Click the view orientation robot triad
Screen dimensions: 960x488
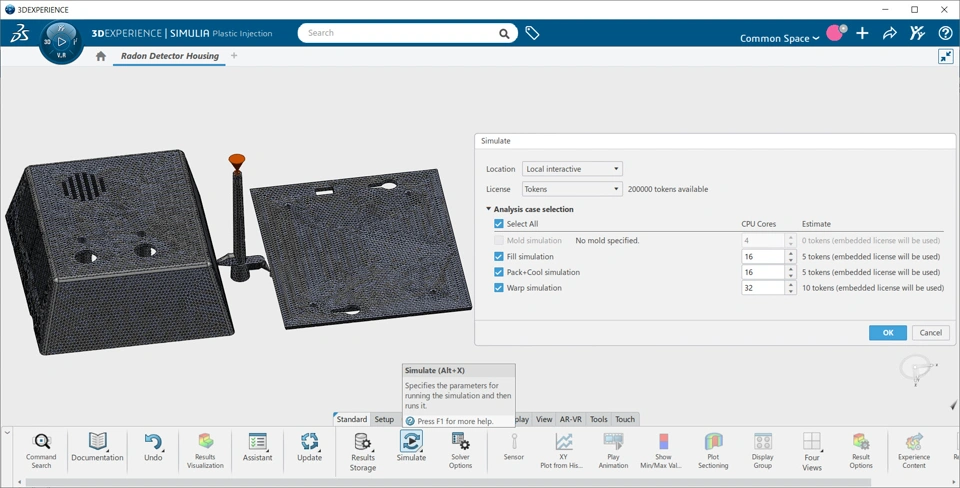(917, 370)
